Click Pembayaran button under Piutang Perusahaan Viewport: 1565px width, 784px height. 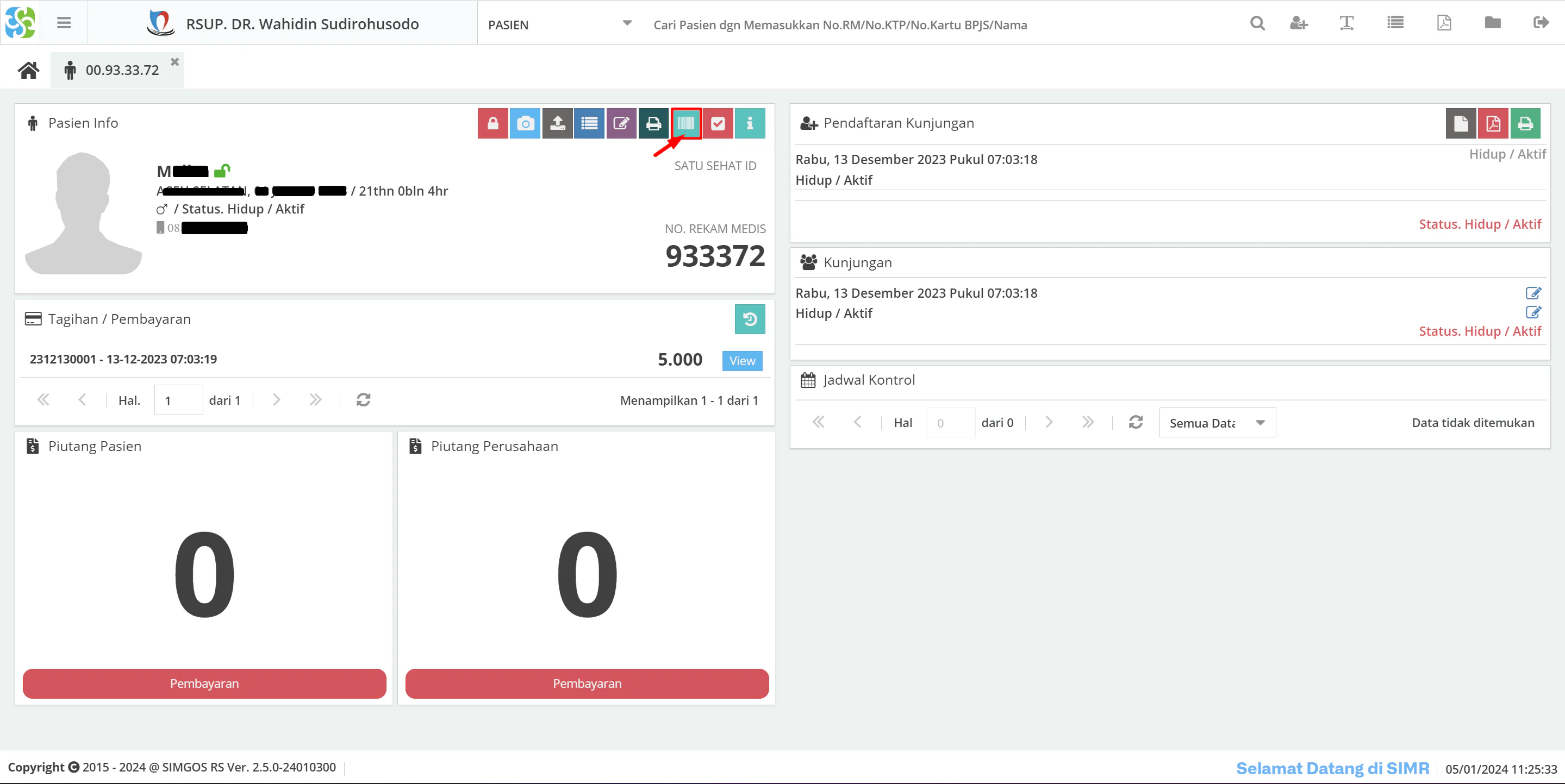[x=587, y=683]
